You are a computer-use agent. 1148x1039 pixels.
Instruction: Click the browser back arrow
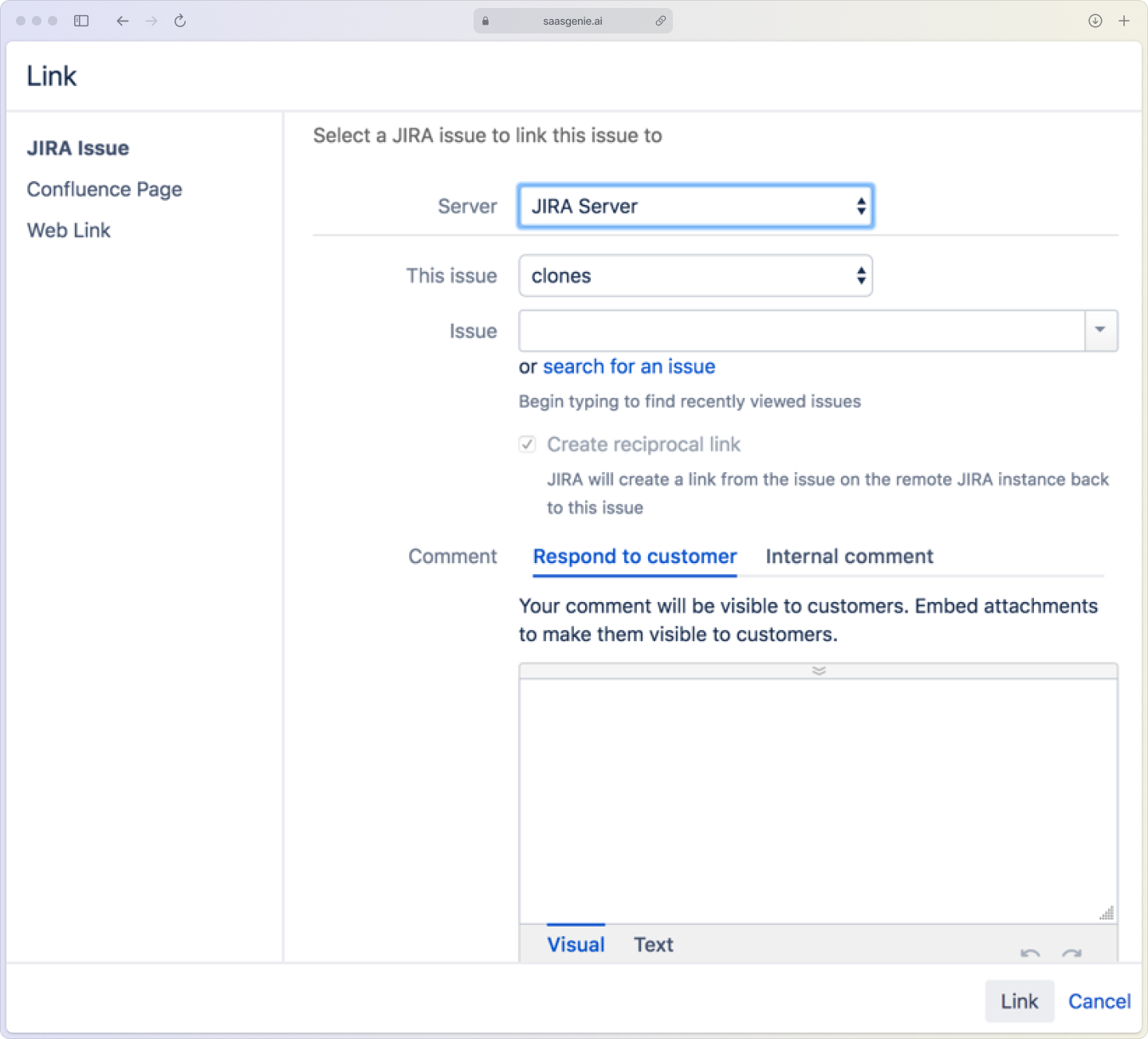(122, 21)
